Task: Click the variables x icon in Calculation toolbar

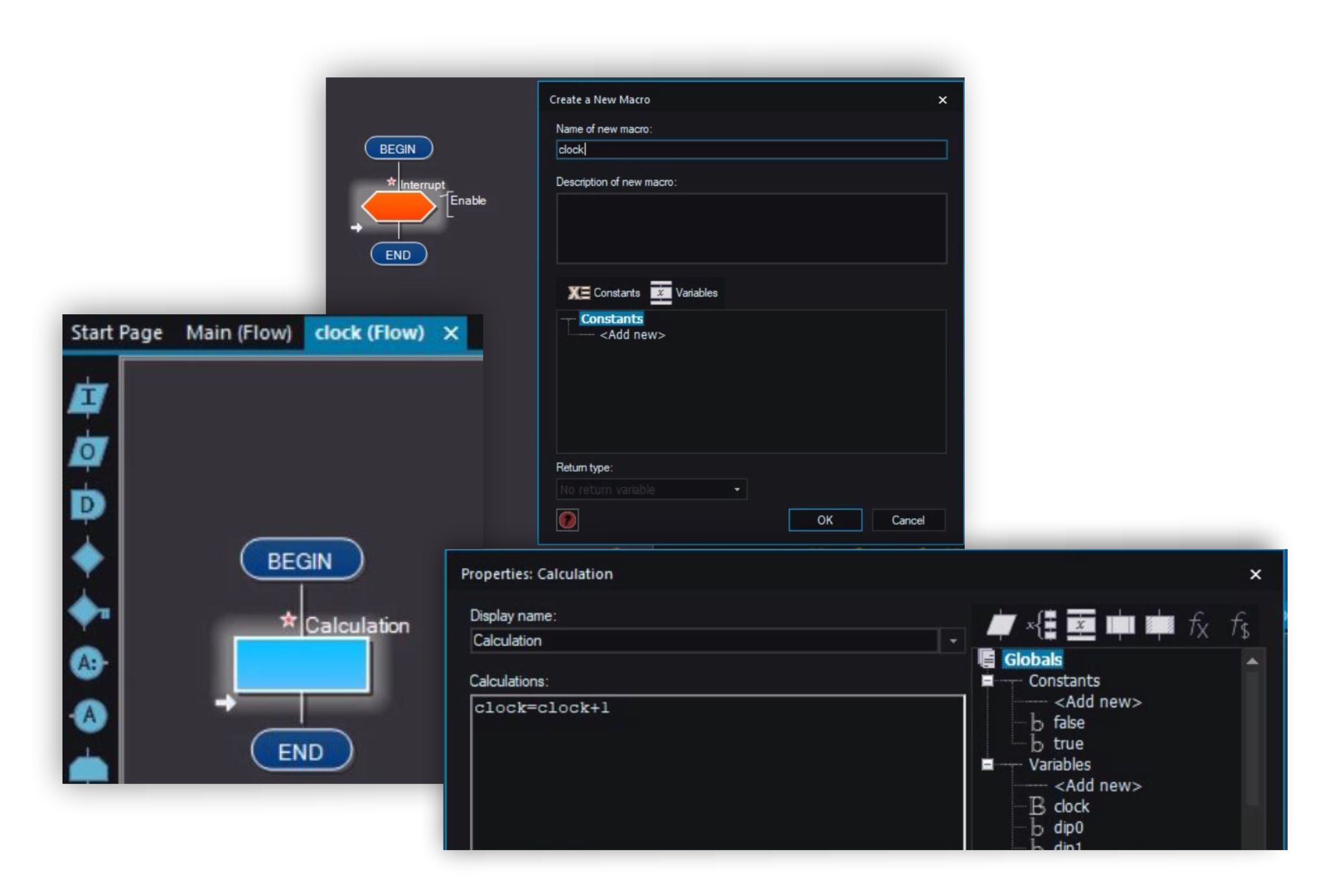Action: 1080,625
